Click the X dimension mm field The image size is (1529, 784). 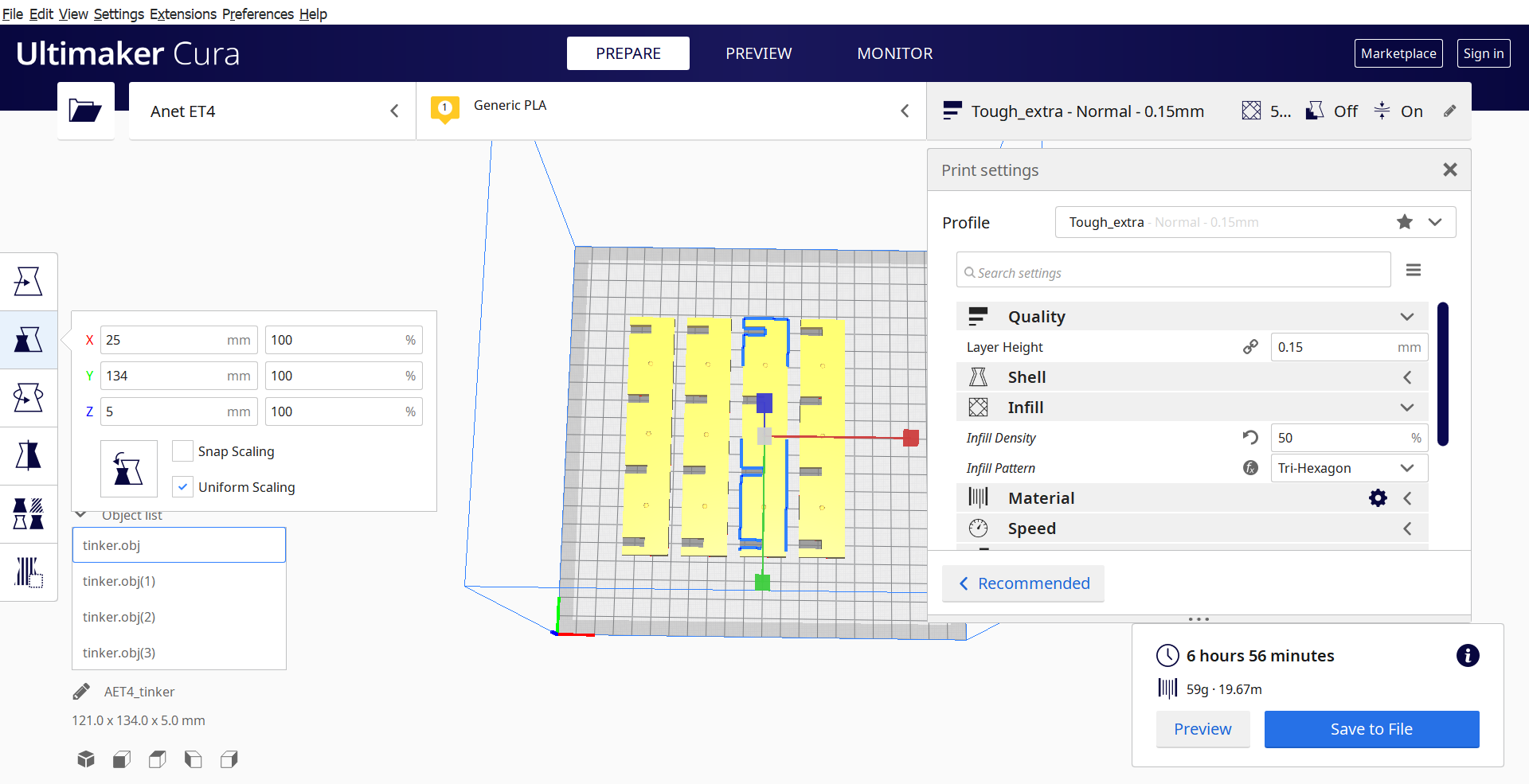tap(179, 340)
